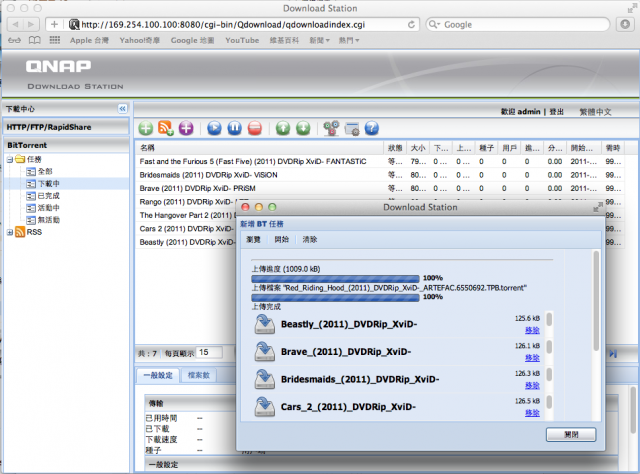Click the add RSS feed icon in toolbar
The width and height of the screenshot is (640, 474).
[166, 128]
